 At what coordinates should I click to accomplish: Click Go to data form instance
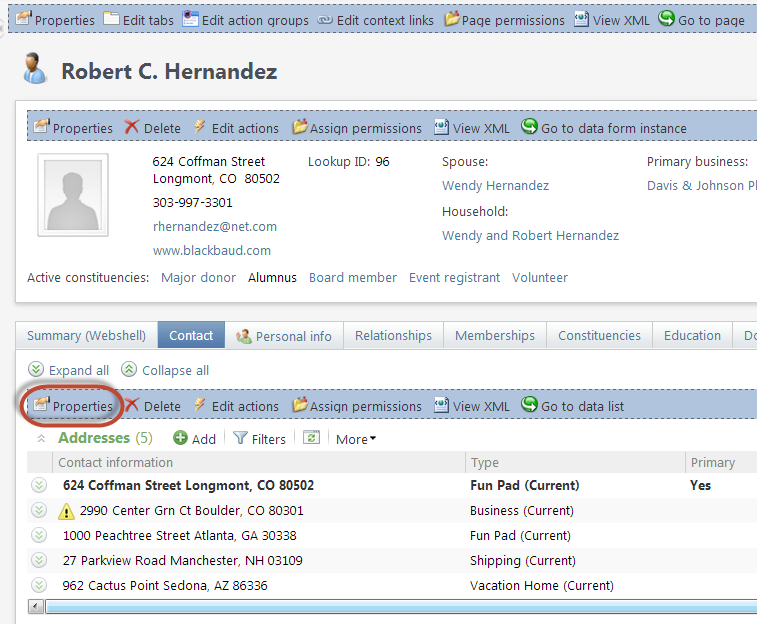coord(603,128)
